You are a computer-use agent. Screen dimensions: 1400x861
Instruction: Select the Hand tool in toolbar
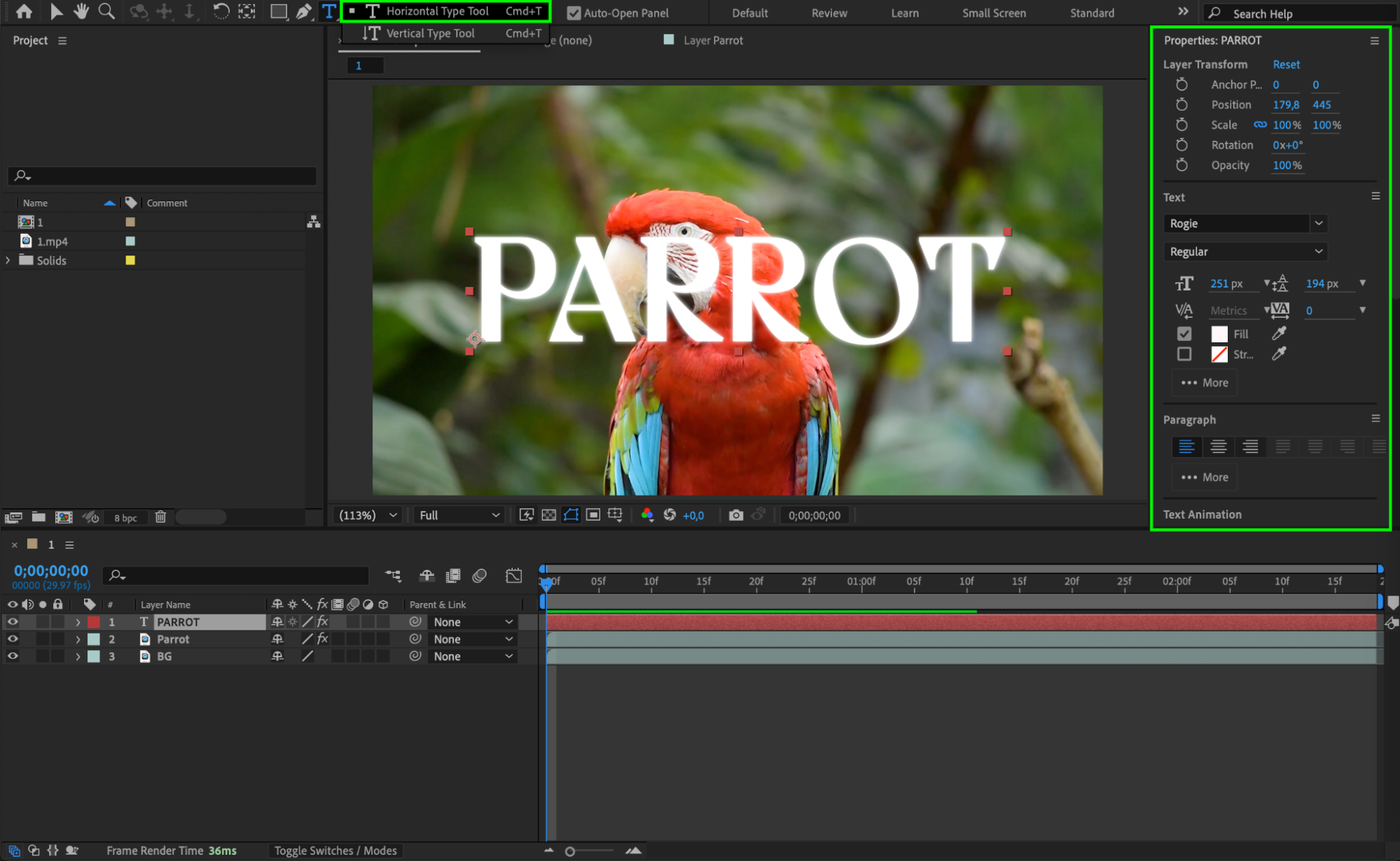(81, 11)
